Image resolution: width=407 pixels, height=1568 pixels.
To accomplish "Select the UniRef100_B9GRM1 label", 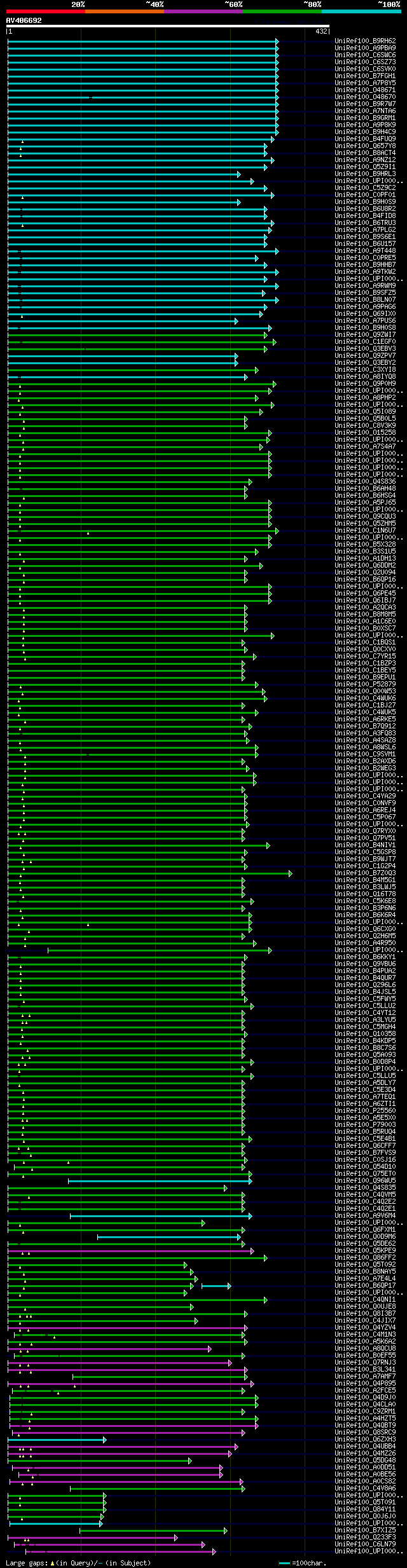I will 365,118.
